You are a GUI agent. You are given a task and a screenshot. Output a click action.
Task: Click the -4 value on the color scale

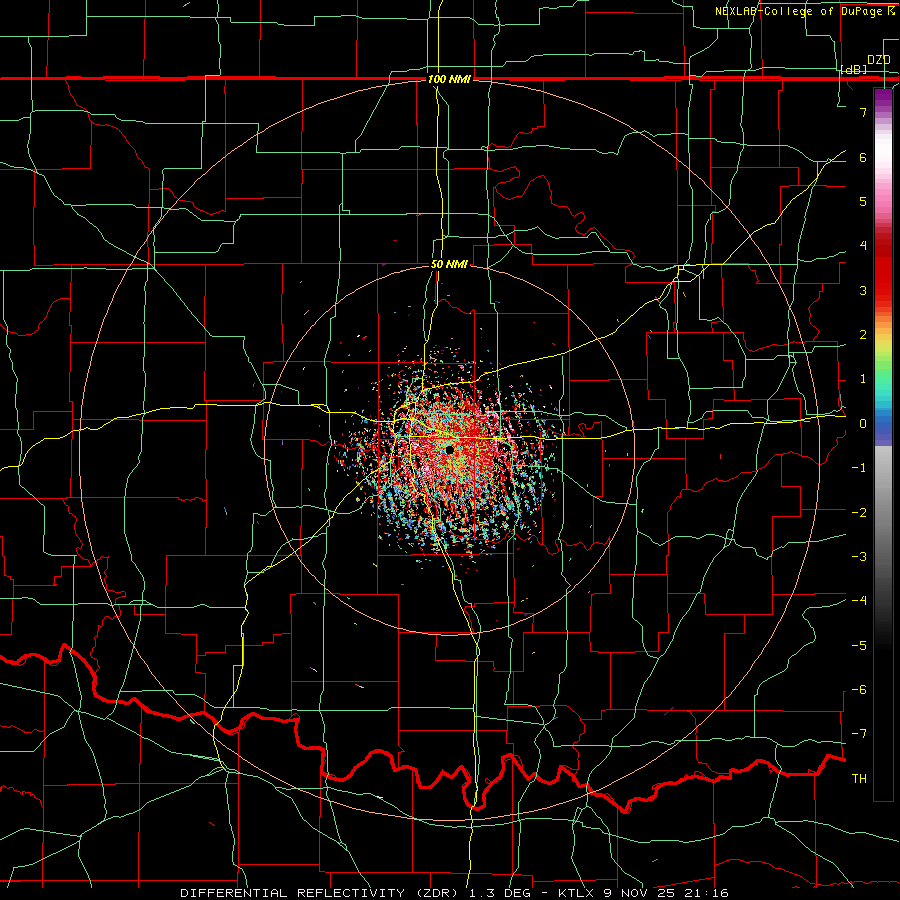859,601
